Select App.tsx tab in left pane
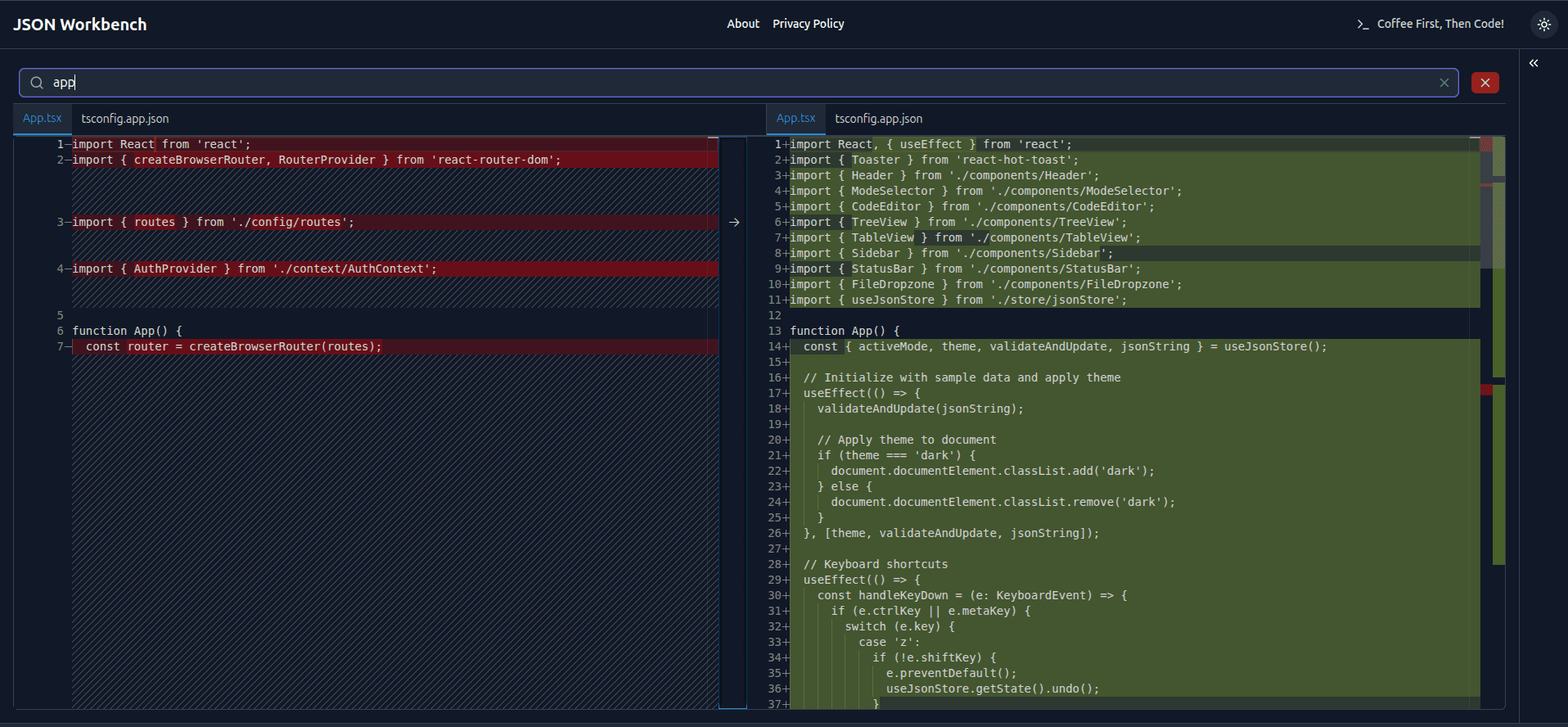Viewport: 1568px width, 727px height. click(x=43, y=119)
